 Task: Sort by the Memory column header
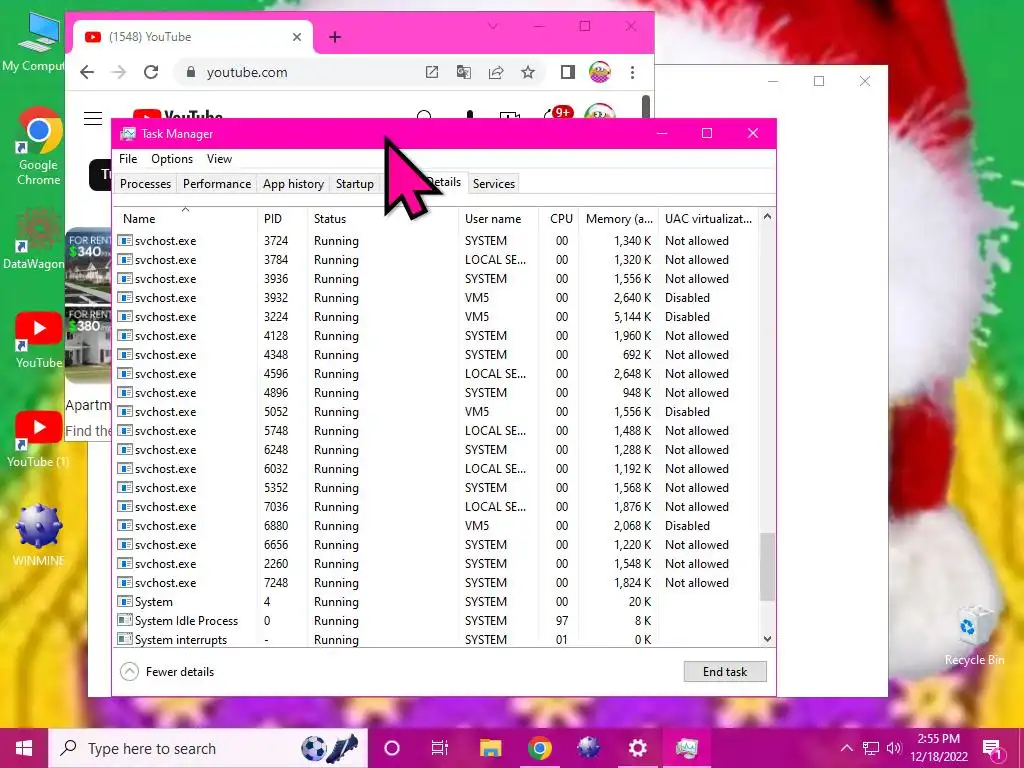(x=618, y=219)
